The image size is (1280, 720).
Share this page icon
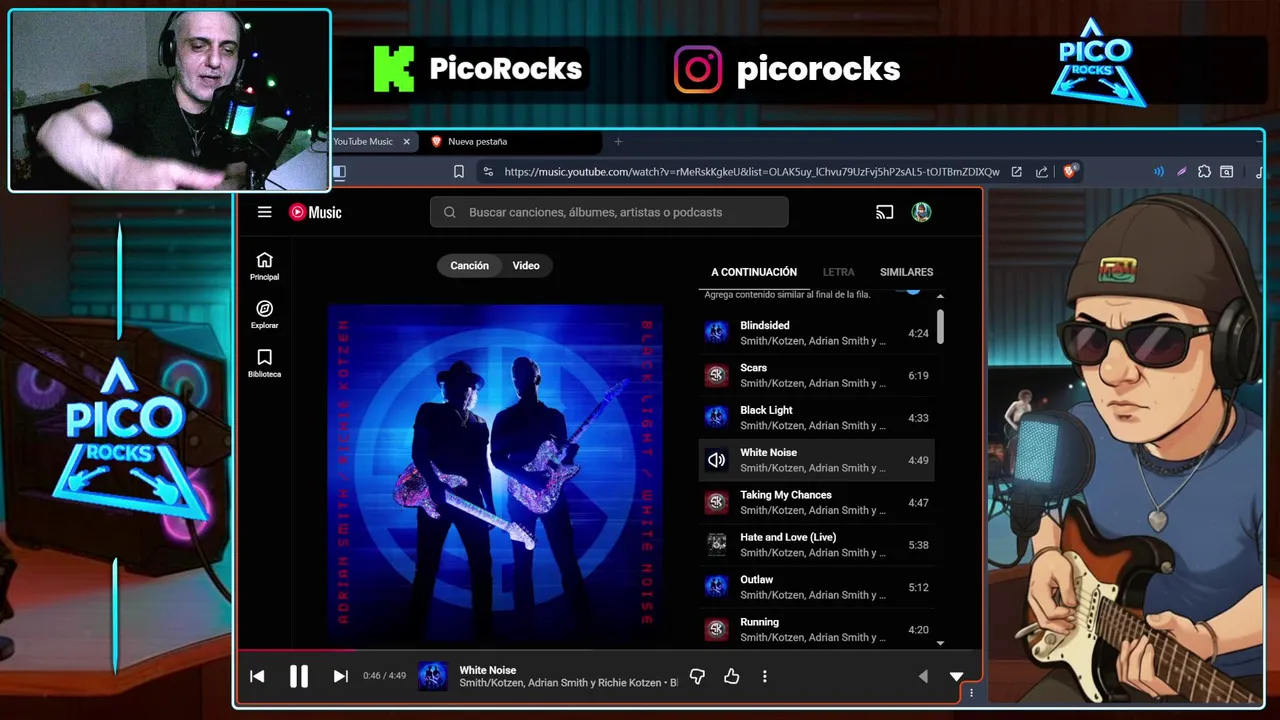(1042, 172)
